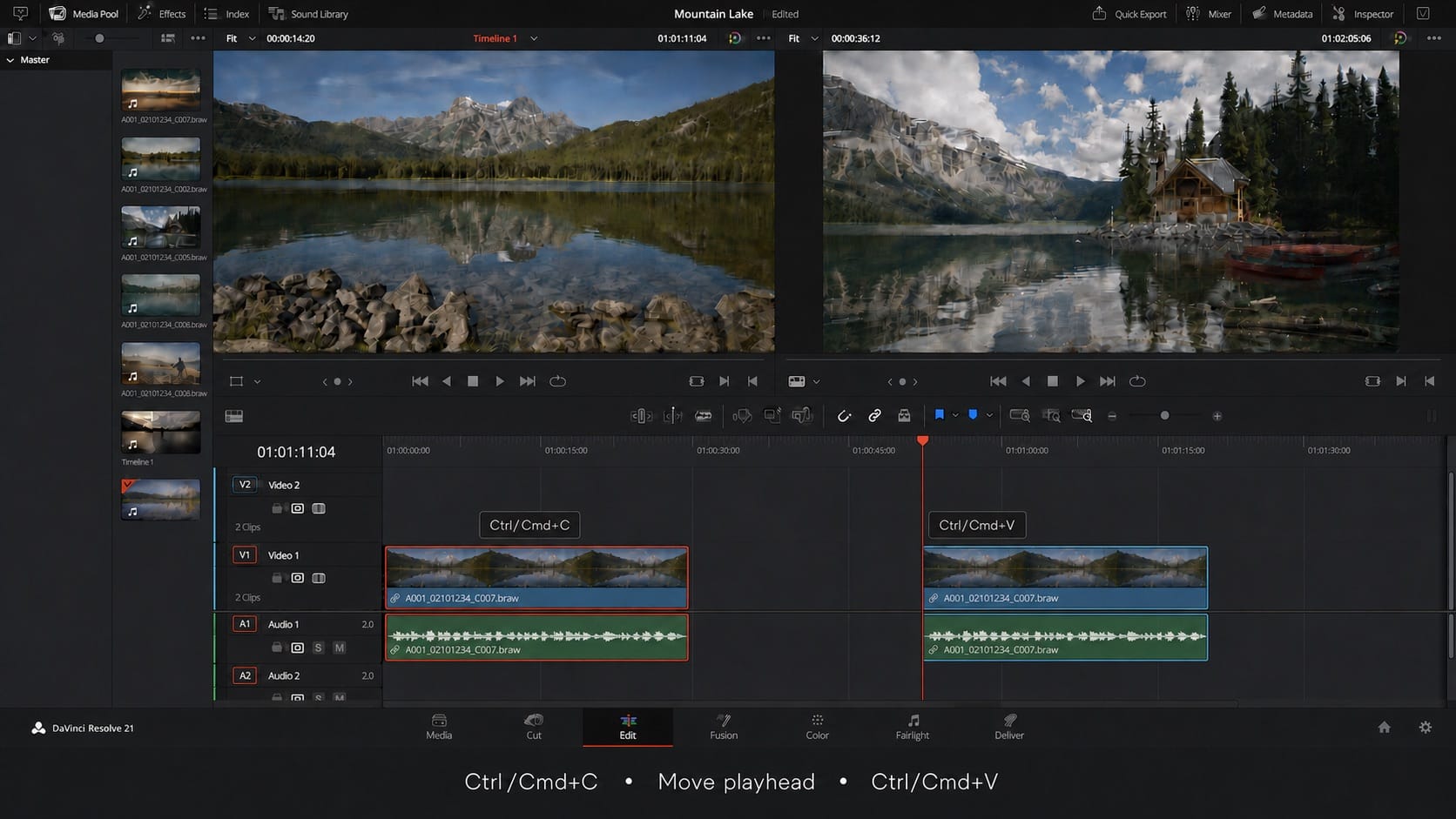
Task: Mute the Audio 1 track
Action: (340, 648)
